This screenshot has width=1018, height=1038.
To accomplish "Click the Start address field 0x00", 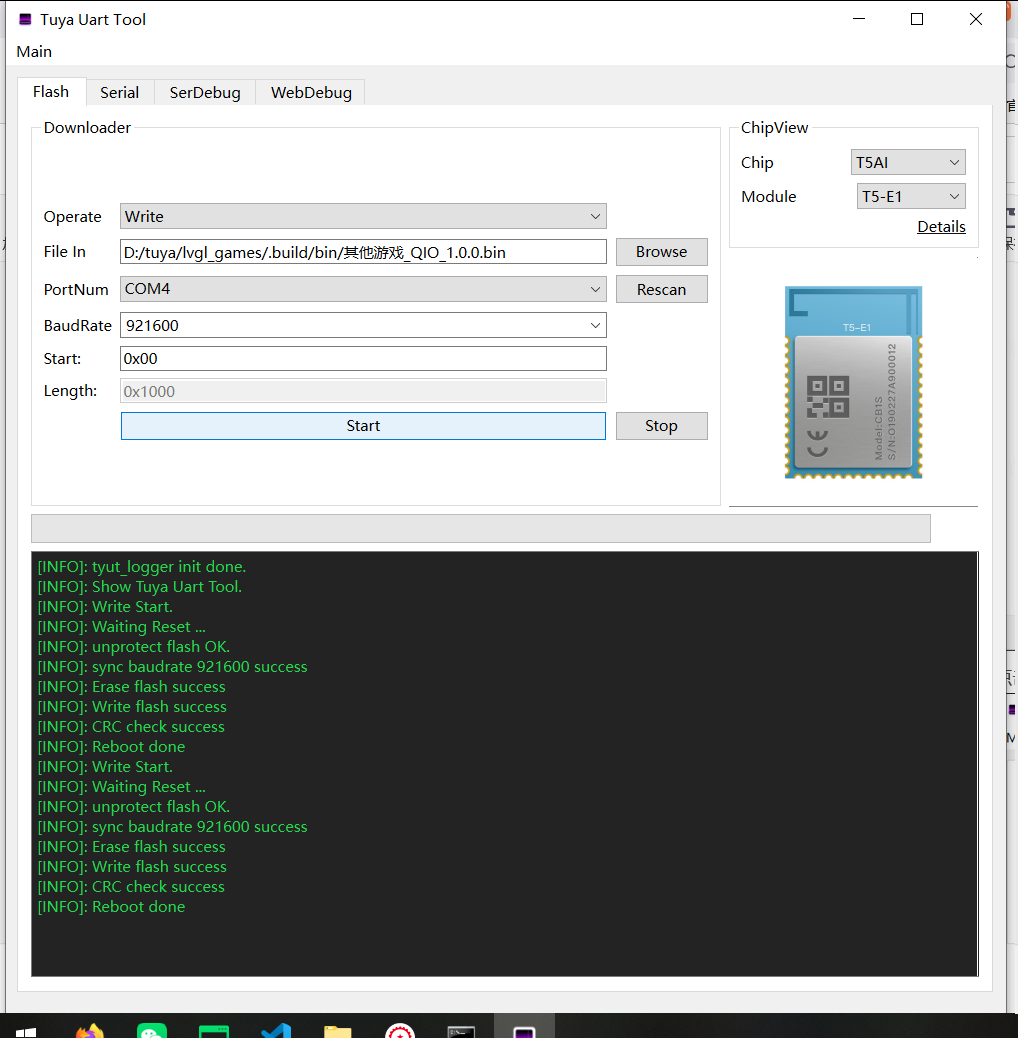I will (363, 359).
